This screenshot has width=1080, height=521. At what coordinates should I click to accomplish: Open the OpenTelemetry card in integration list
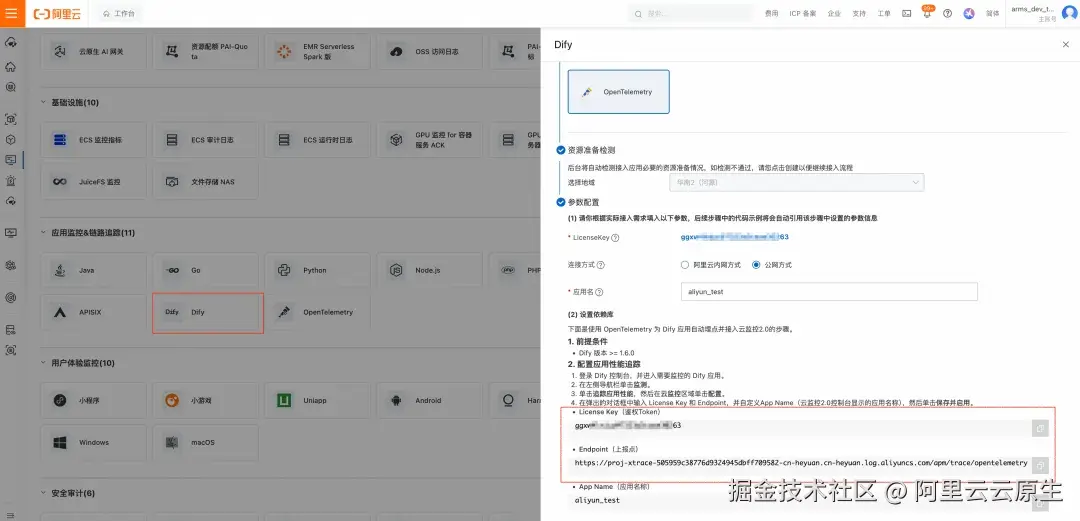coord(318,312)
